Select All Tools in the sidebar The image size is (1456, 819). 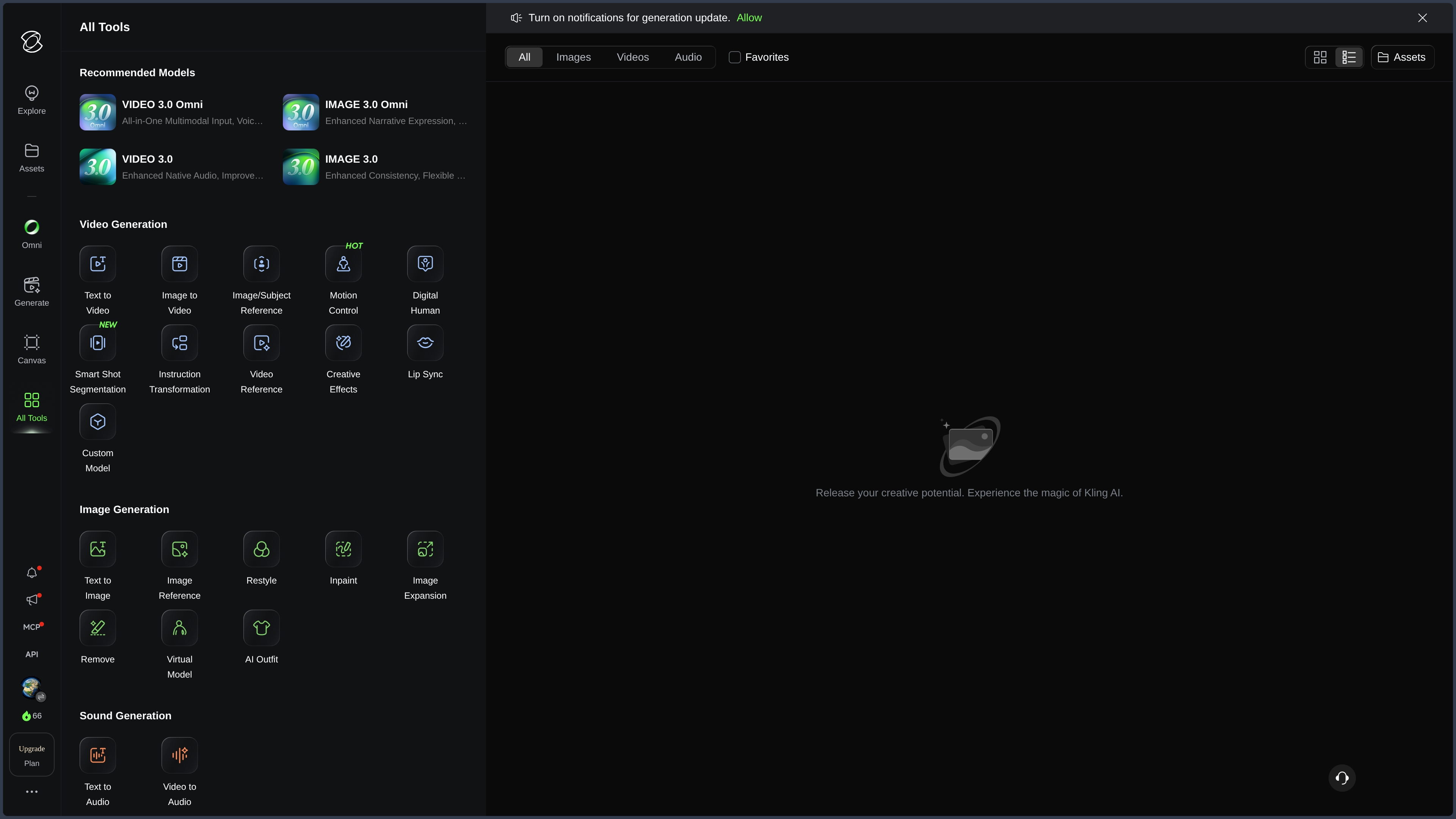[x=31, y=408]
